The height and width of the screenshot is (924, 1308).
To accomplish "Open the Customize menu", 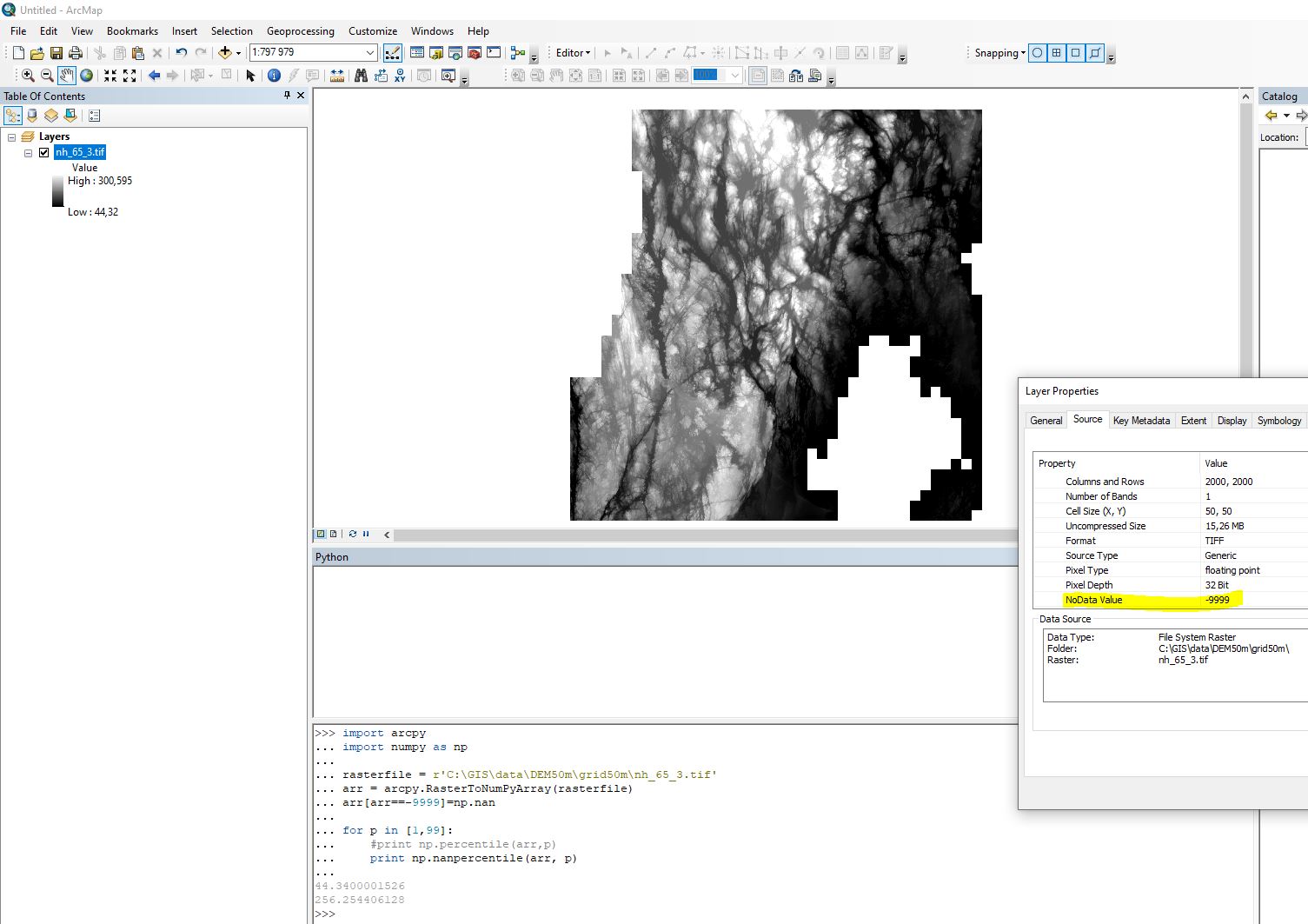I will [x=373, y=30].
